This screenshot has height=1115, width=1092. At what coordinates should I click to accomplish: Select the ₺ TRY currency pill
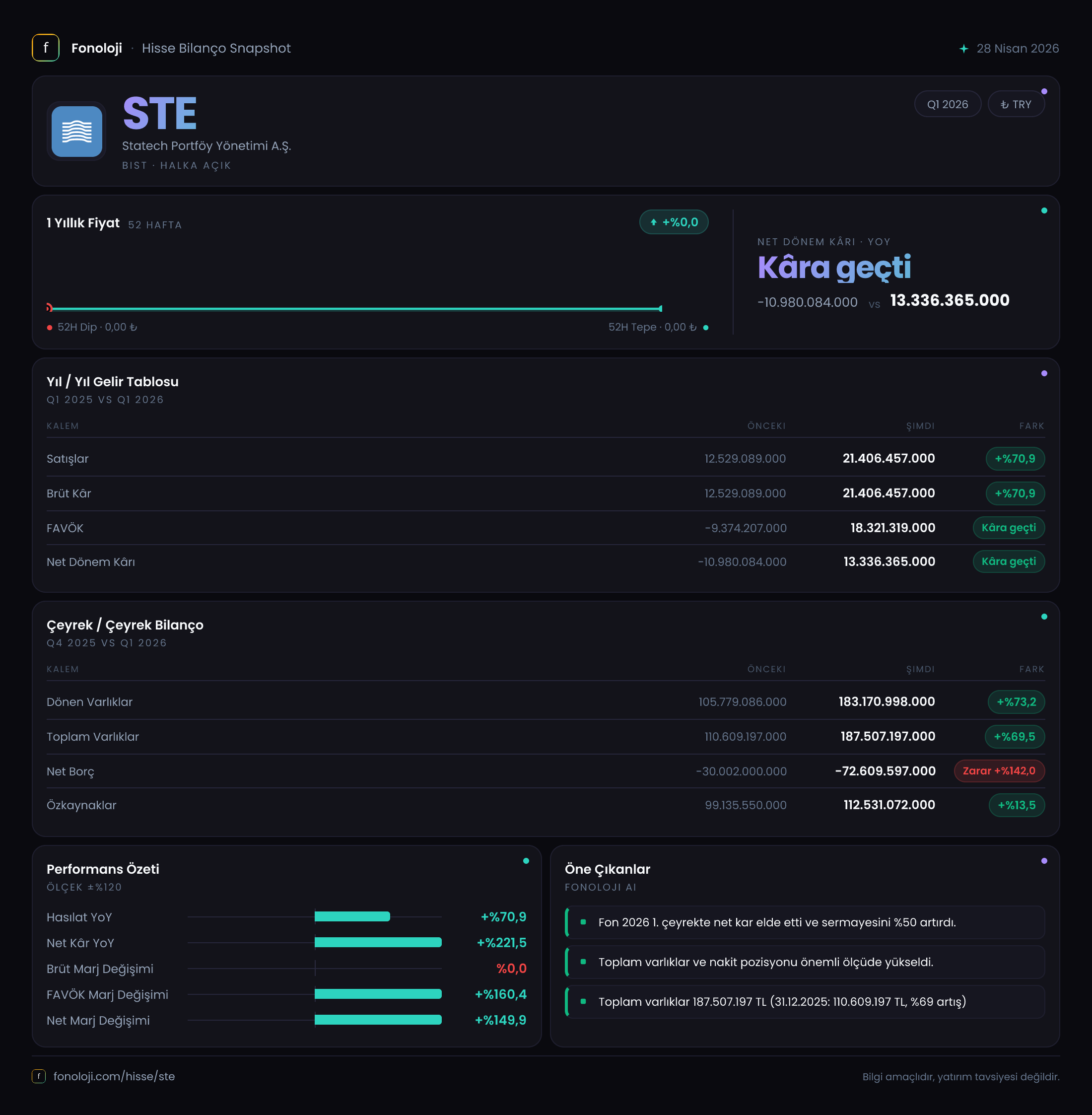(1016, 104)
